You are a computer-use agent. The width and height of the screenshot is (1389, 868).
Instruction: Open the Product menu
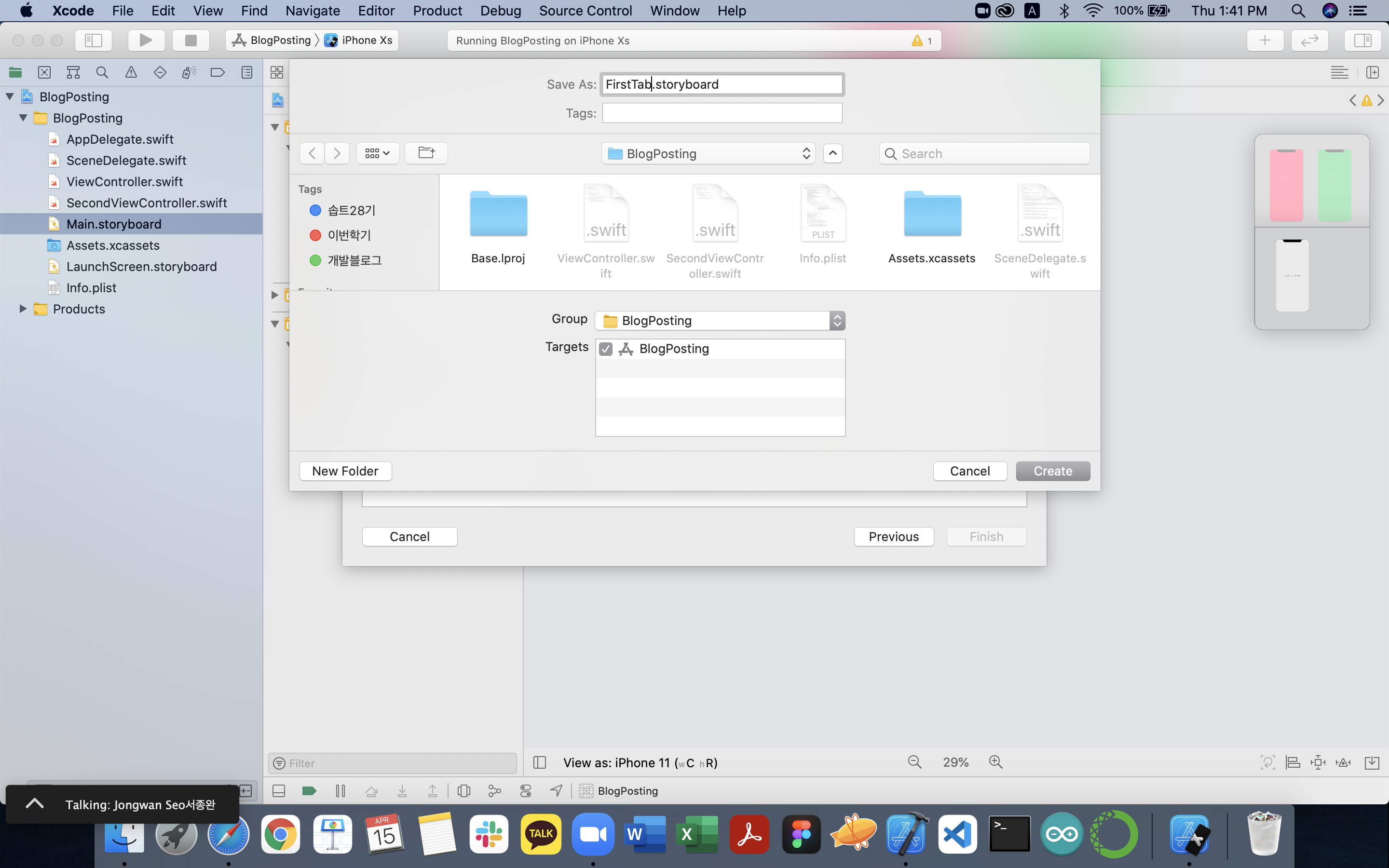click(437, 10)
